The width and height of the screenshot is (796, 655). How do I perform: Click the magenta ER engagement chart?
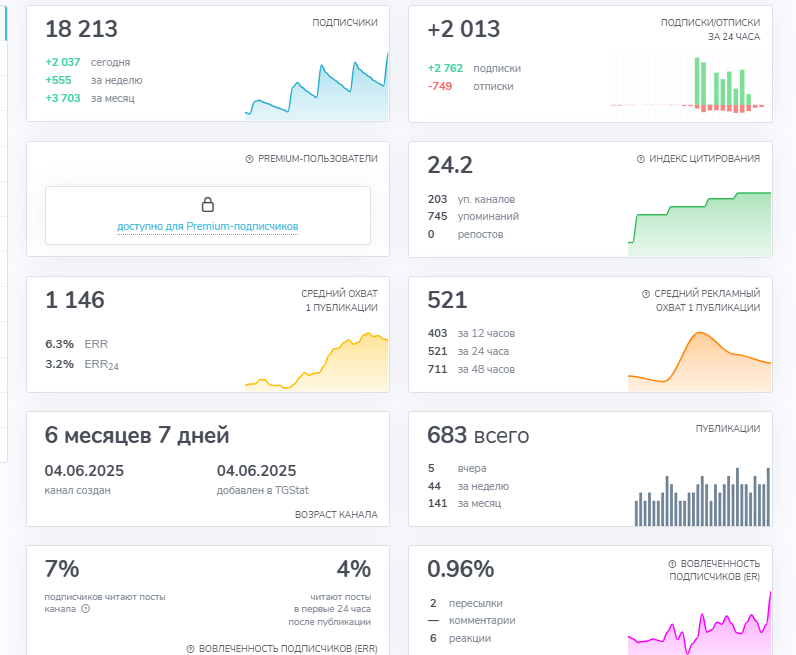700,623
